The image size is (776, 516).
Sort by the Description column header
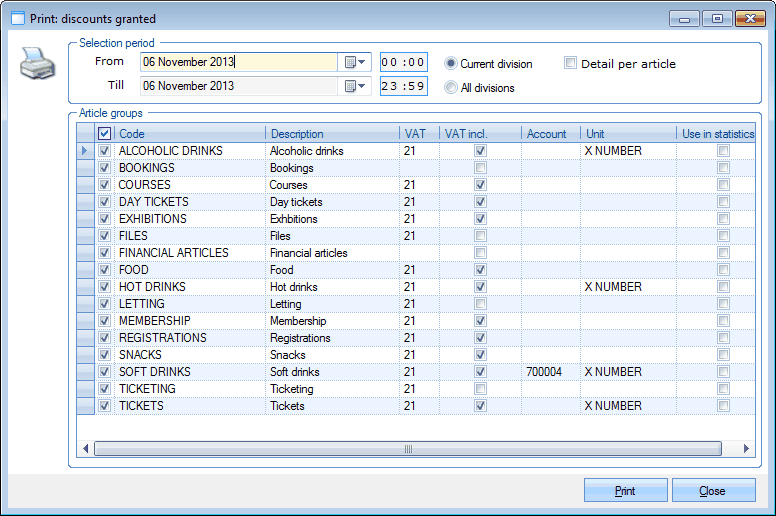(332, 133)
